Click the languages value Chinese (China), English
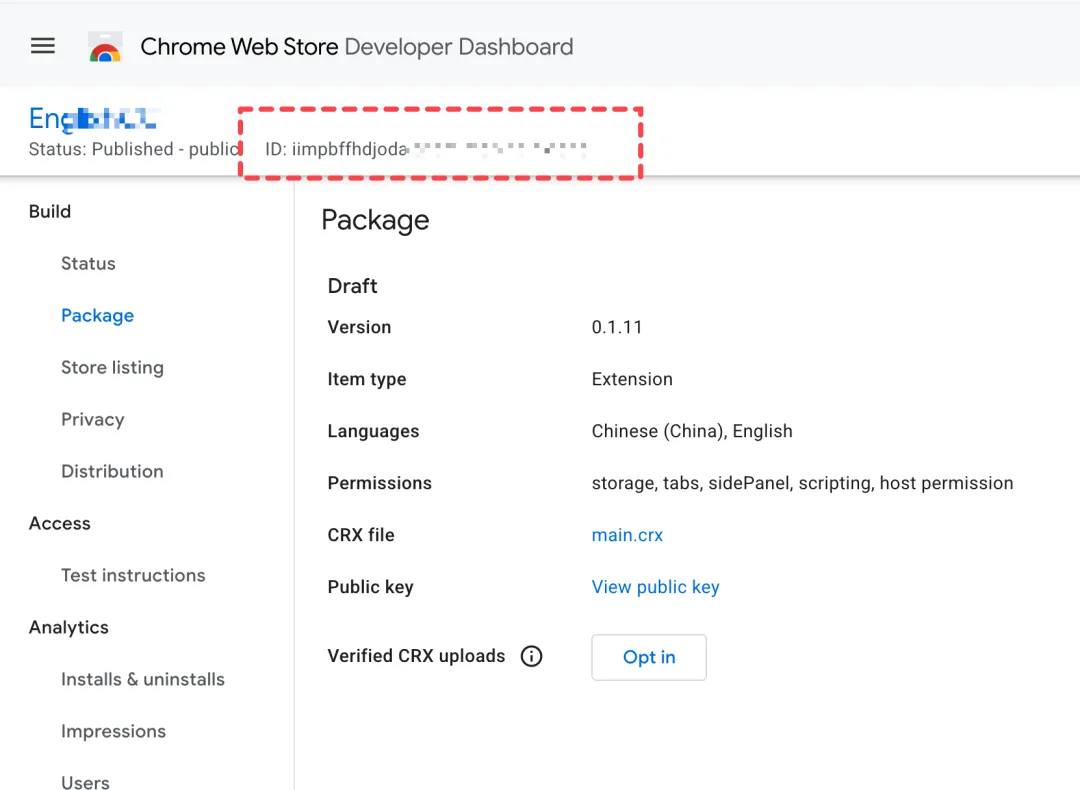1080x790 pixels. pyautogui.click(x=692, y=431)
